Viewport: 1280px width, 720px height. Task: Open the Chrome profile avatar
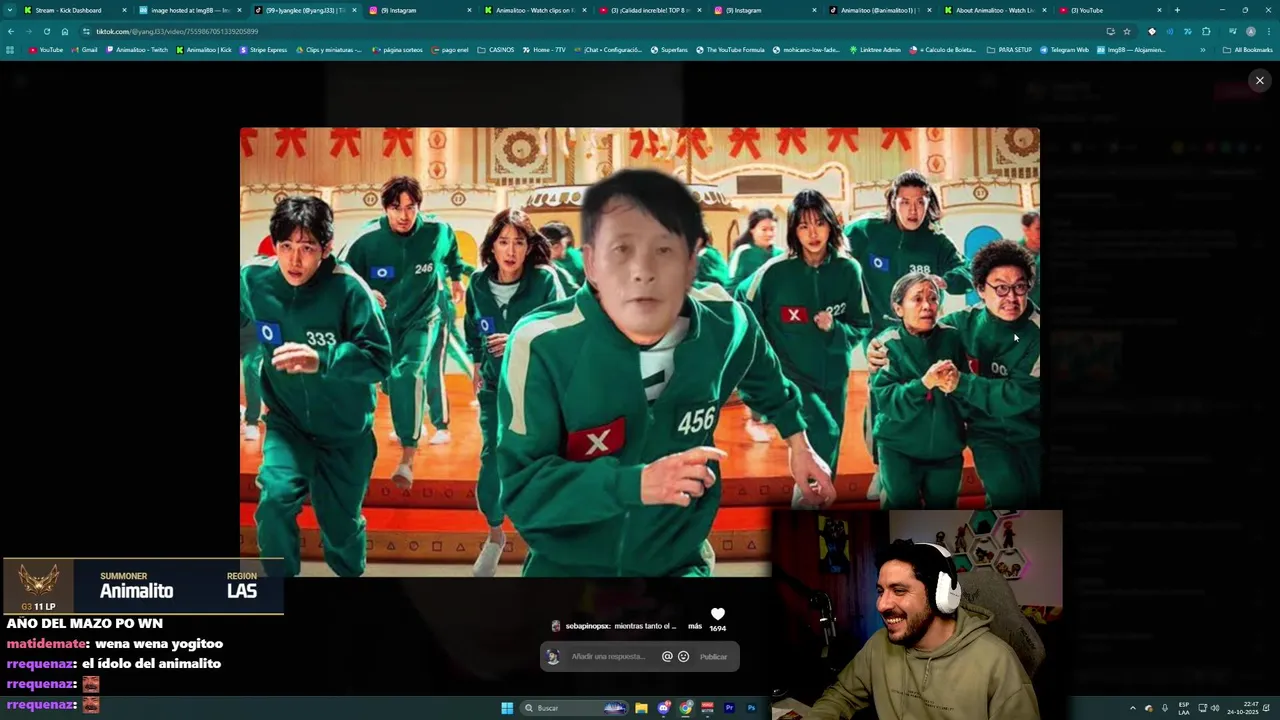[1250, 31]
